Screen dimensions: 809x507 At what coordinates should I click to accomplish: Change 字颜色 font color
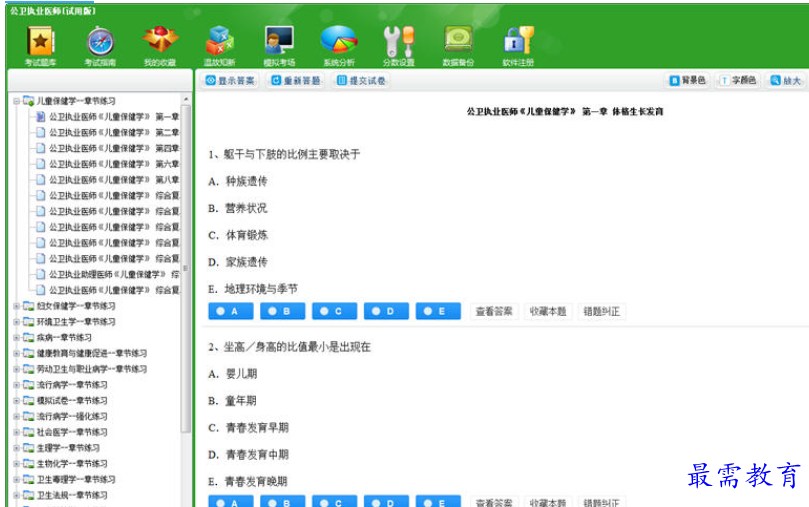[x=738, y=80]
